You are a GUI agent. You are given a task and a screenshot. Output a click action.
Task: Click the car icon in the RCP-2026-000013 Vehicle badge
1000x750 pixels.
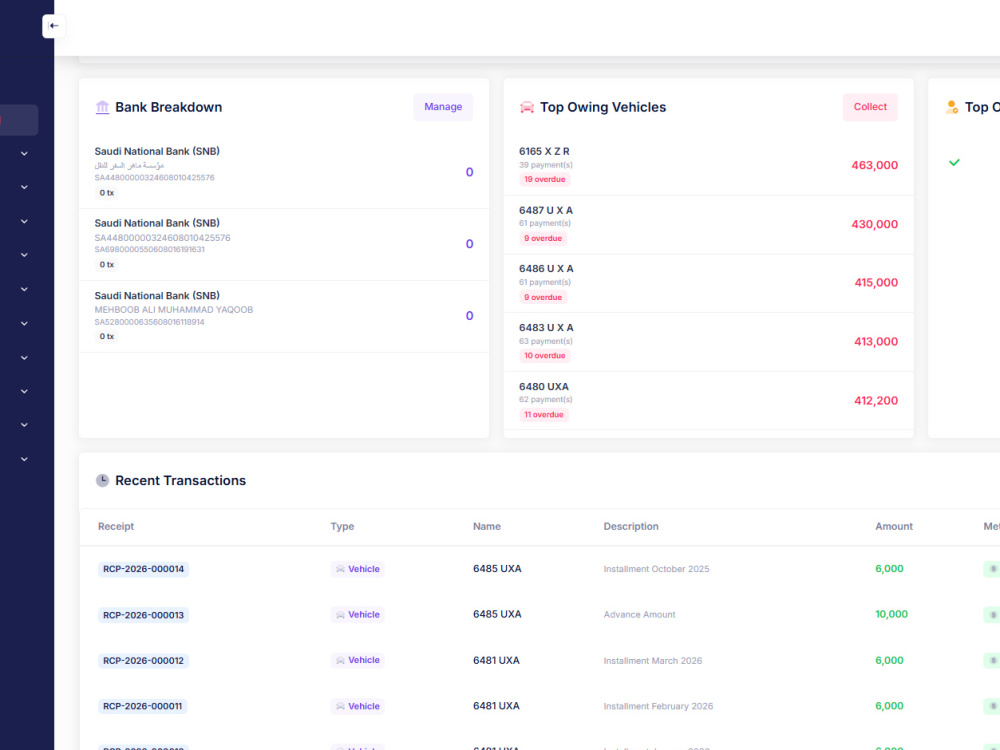click(x=341, y=615)
